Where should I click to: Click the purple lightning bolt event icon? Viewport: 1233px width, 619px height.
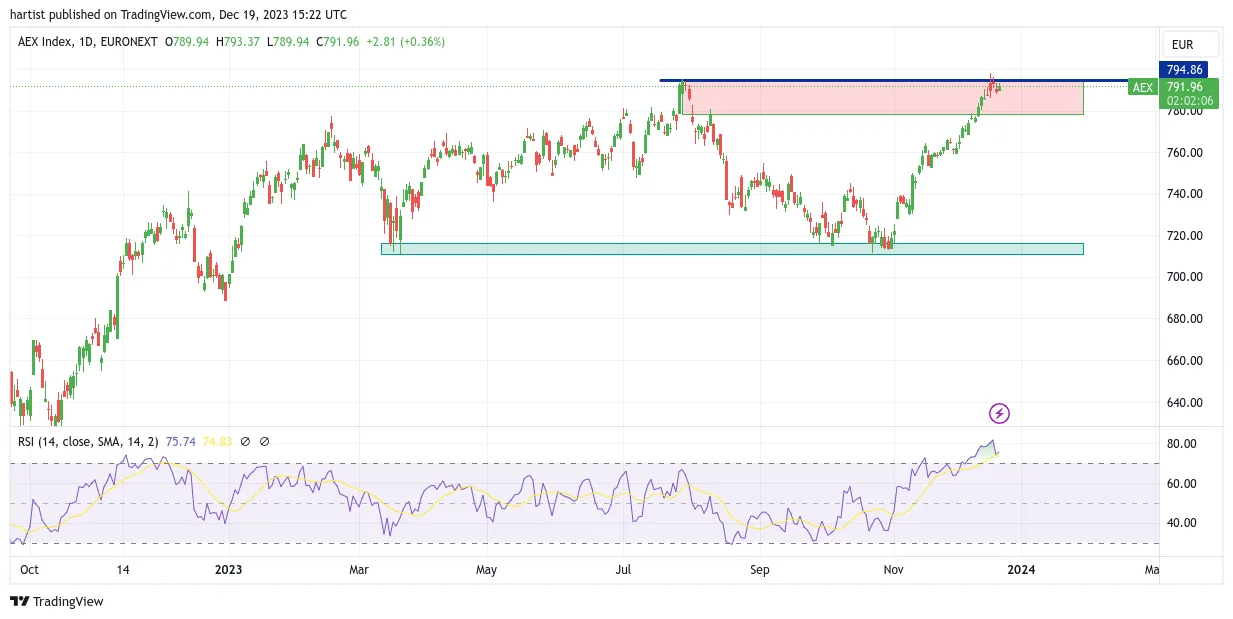pyautogui.click(x=999, y=413)
